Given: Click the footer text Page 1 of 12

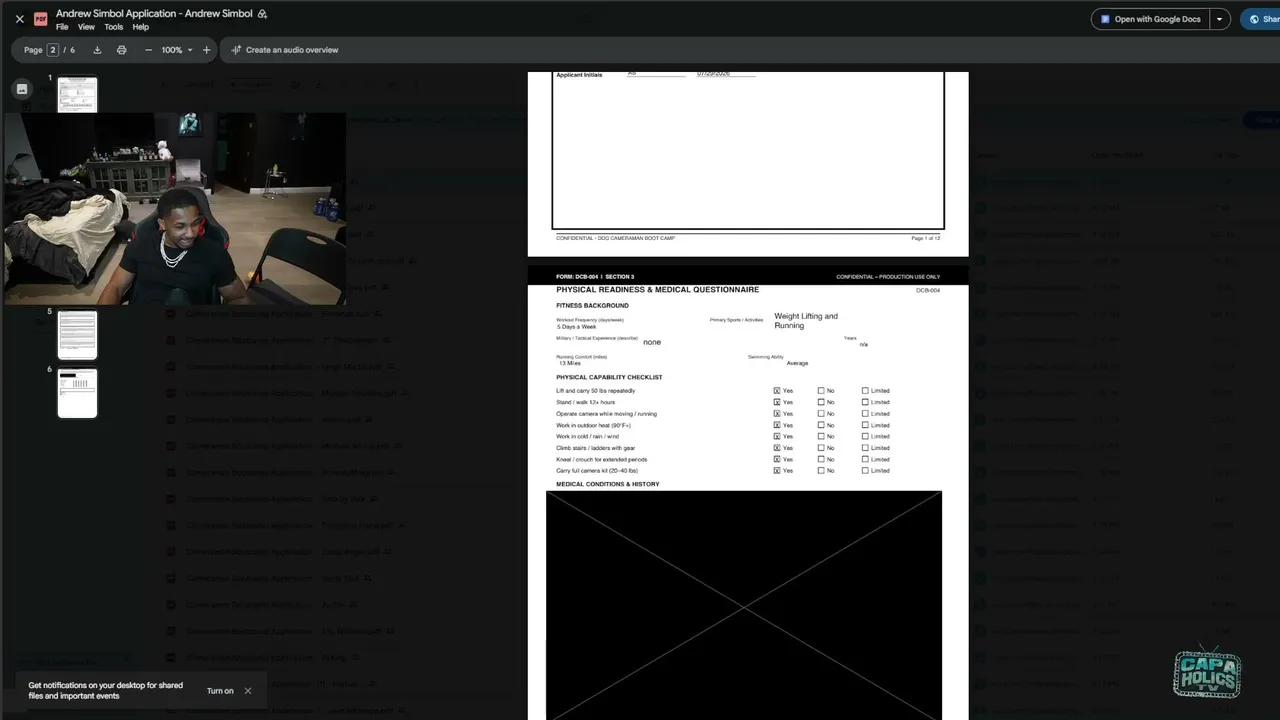Looking at the screenshot, I should [925, 239].
